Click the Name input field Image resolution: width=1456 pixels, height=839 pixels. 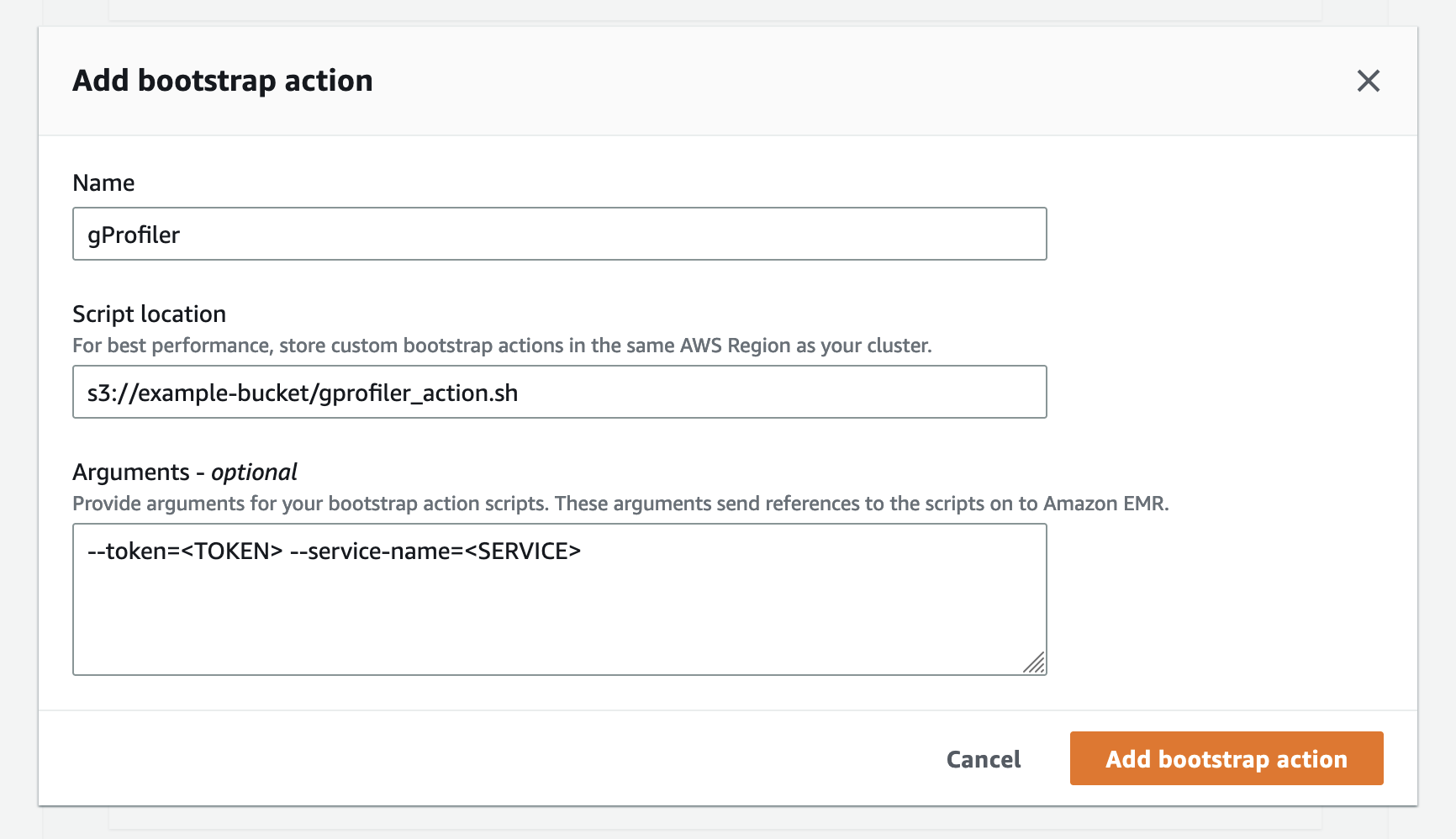pos(559,234)
